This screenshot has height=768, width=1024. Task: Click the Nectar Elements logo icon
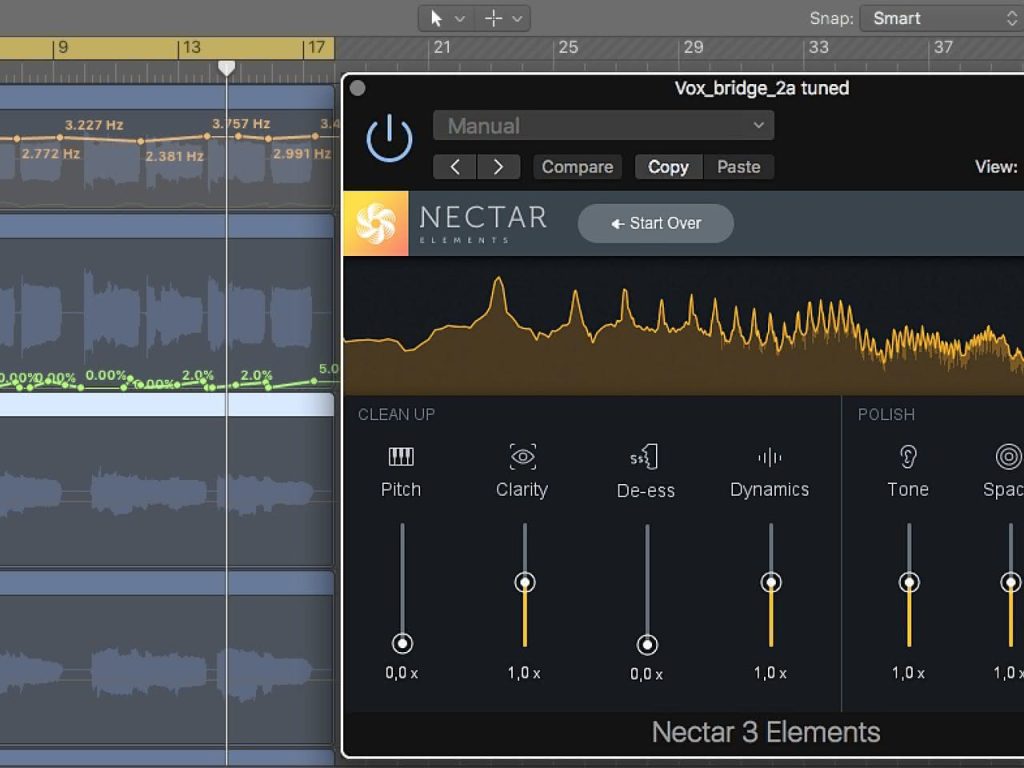click(x=376, y=223)
